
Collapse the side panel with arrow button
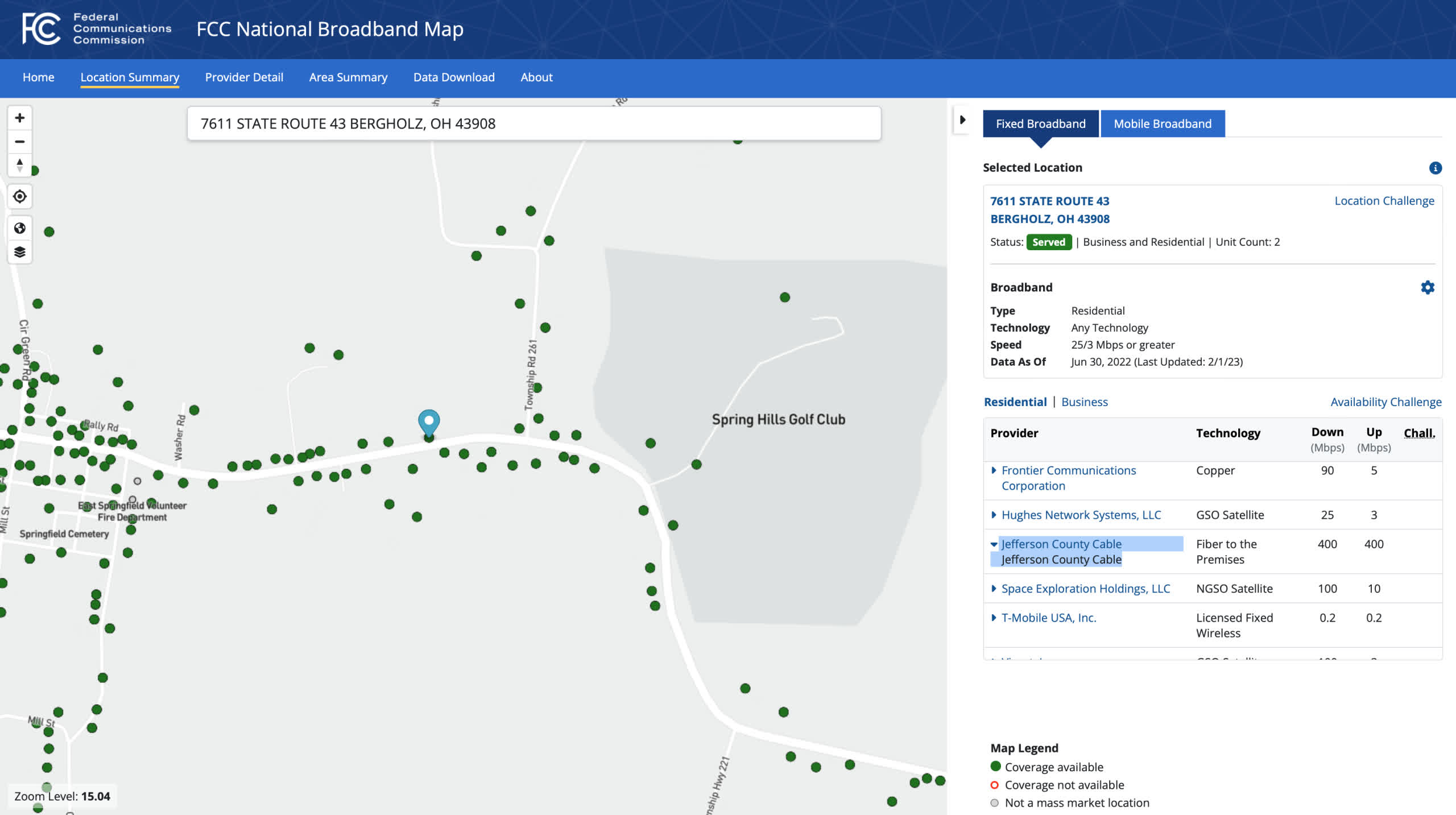(x=962, y=120)
